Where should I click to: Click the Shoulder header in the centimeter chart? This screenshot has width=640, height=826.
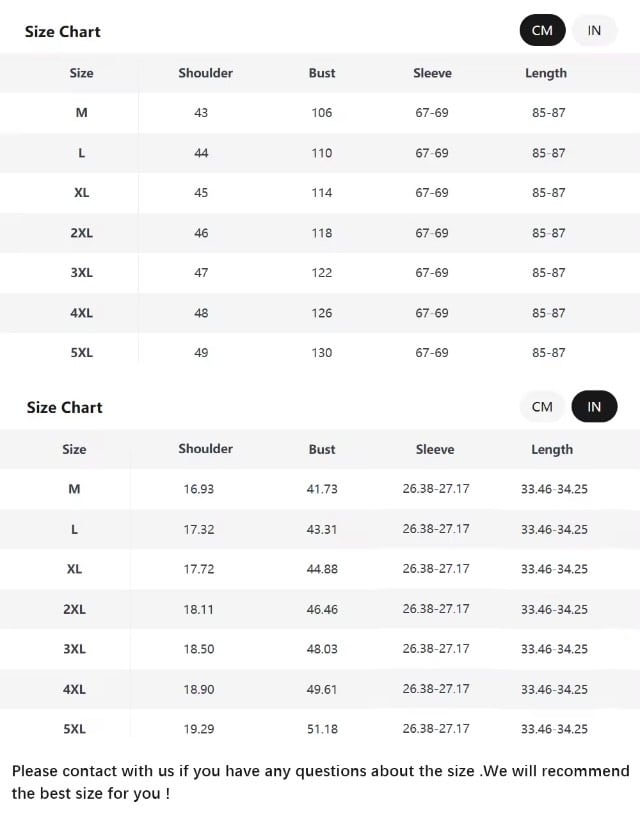pos(205,73)
